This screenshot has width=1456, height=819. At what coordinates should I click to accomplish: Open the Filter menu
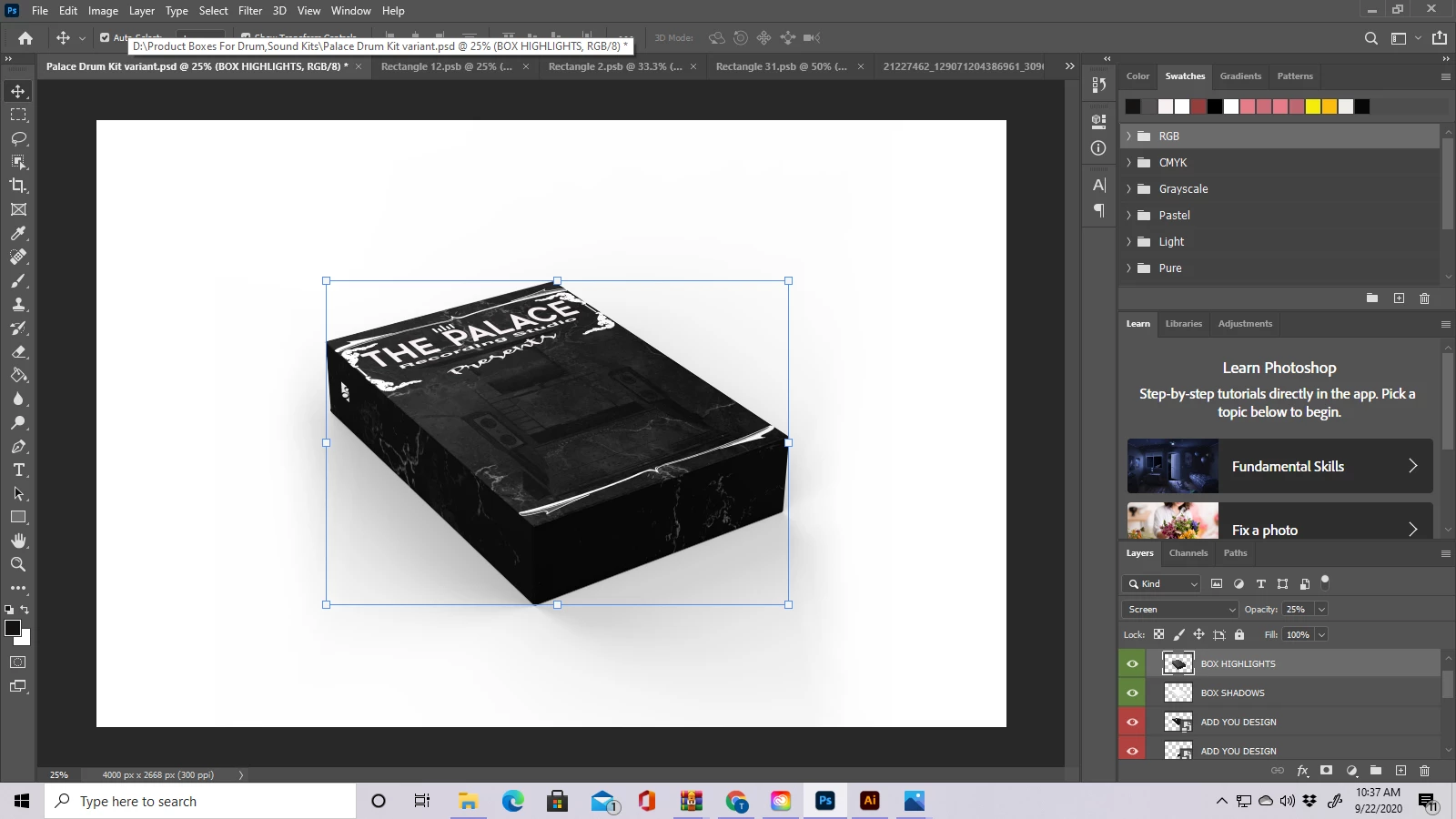click(250, 11)
